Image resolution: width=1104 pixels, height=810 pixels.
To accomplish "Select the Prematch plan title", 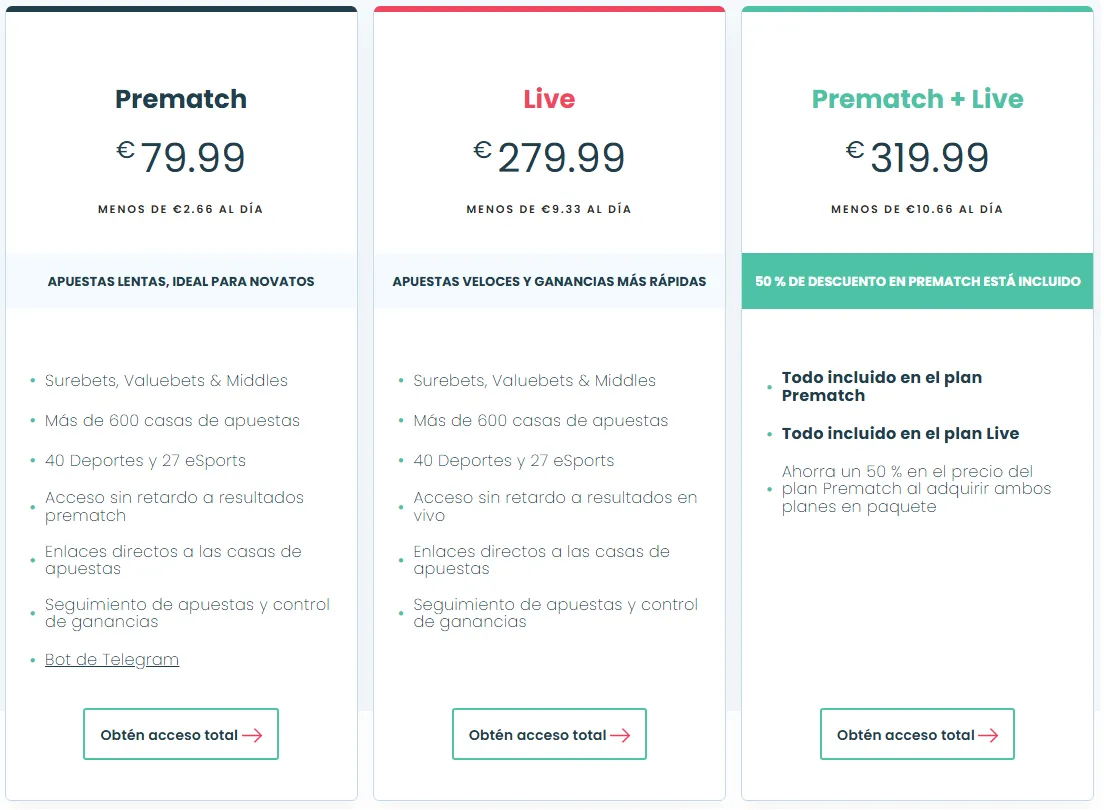I will coord(181,99).
